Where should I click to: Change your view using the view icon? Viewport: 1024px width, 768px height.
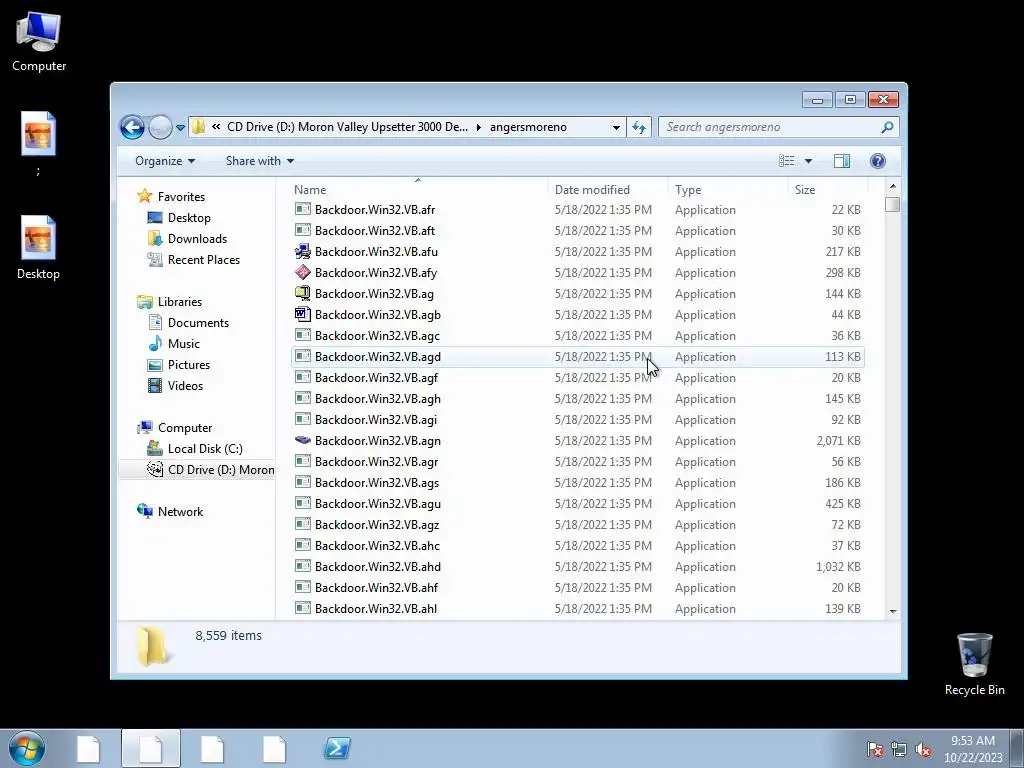[786, 161]
